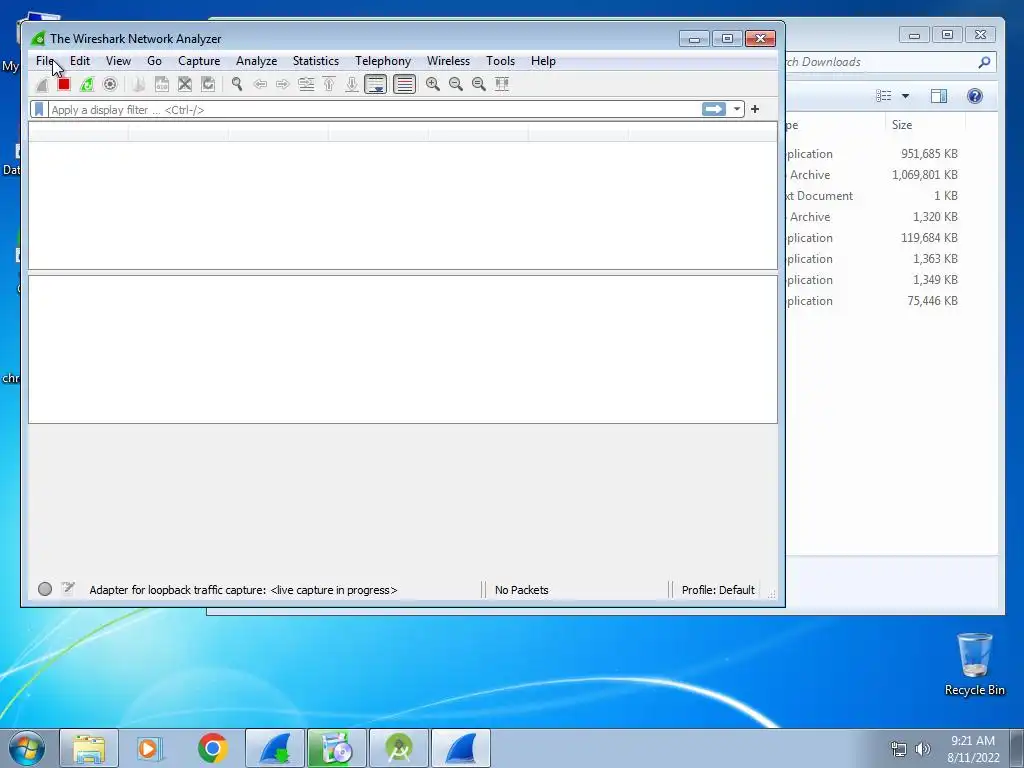Restart the current capture with green fin icon
The width and height of the screenshot is (1024, 768).
87,84
